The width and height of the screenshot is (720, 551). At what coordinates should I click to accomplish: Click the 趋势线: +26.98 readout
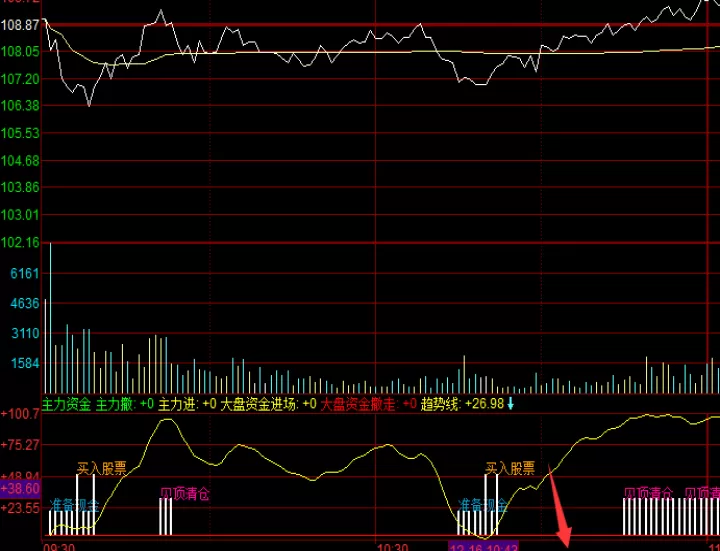[x=462, y=405]
